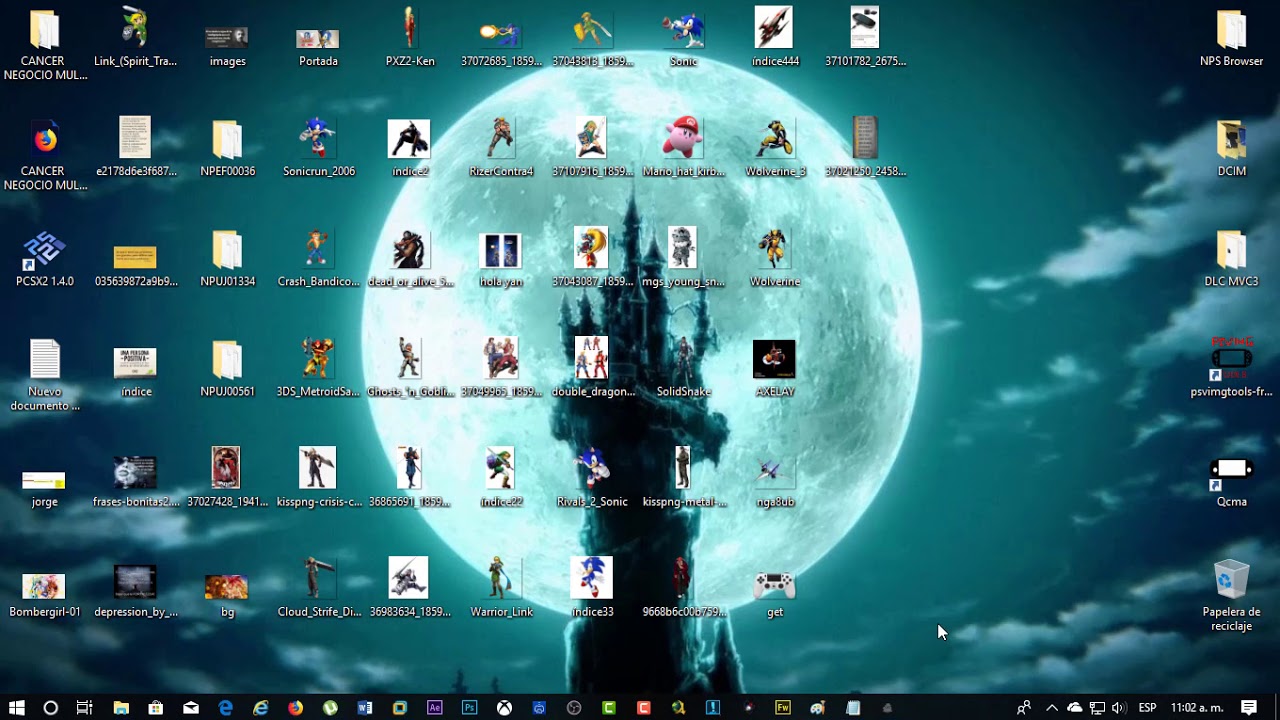Viewport: 1280px width, 720px height.
Task: Open the notification Action Center
Action: point(1249,707)
